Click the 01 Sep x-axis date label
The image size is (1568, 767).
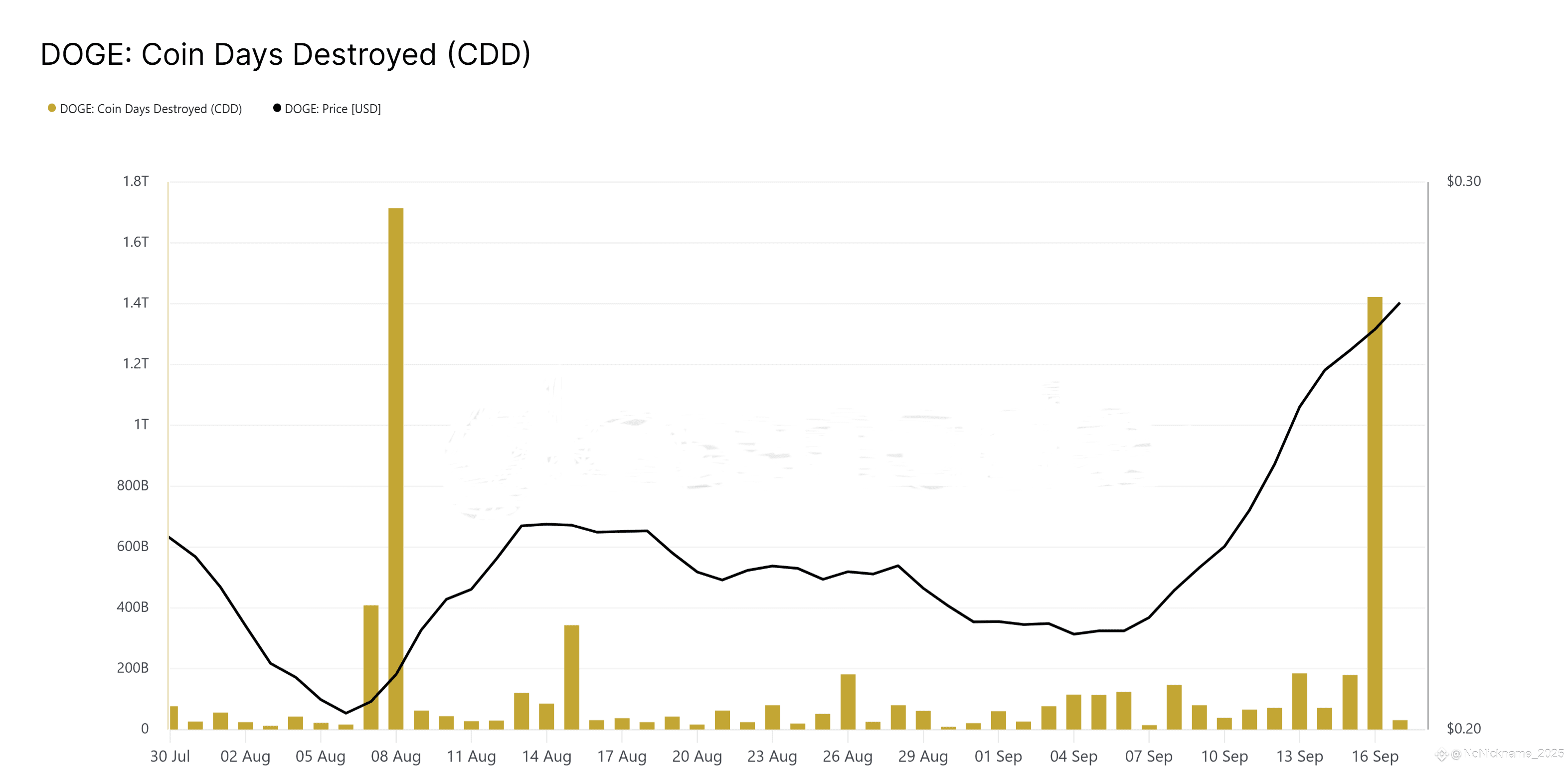pyautogui.click(x=998, y=756)
